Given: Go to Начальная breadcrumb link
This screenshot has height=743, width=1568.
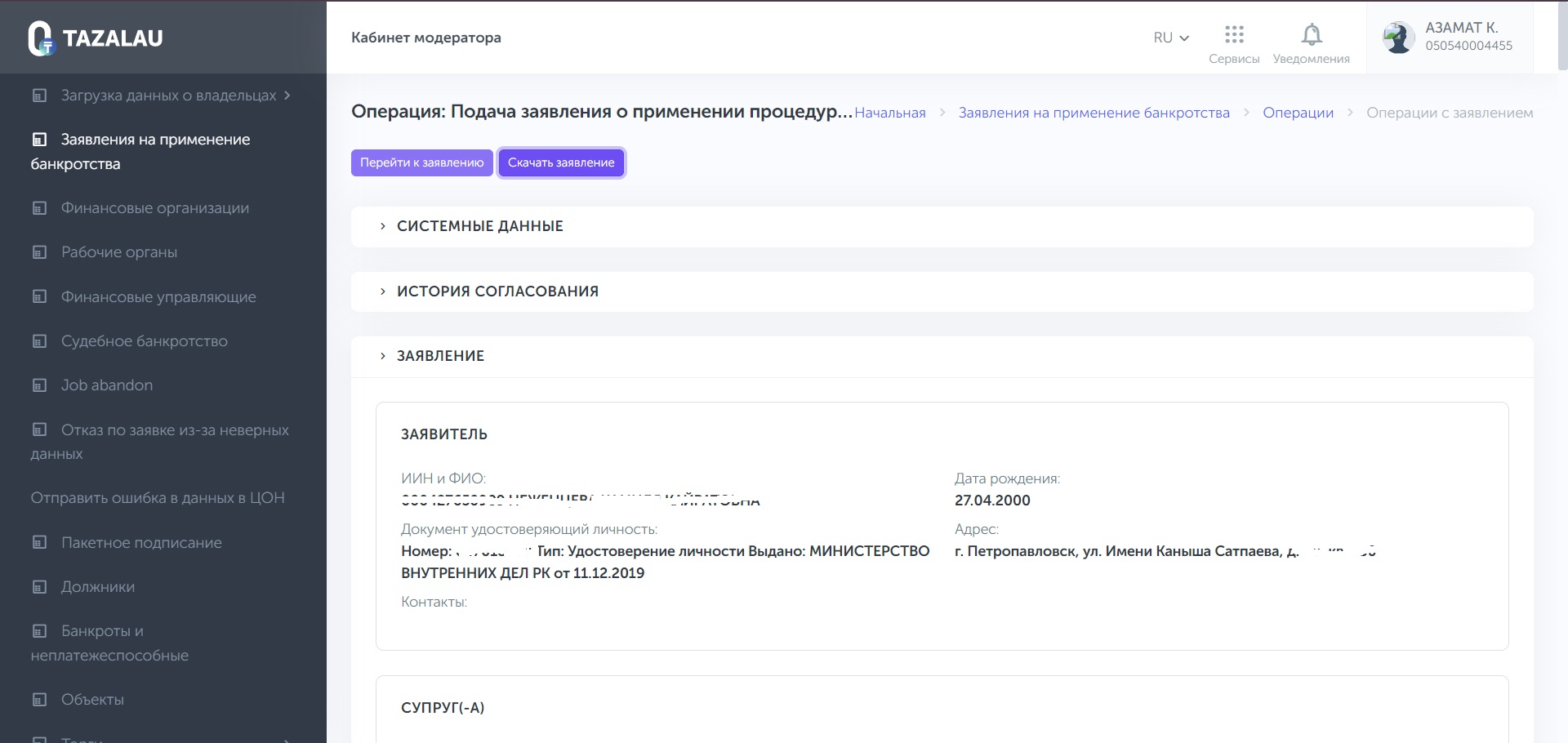Looking at the screenshot, I should (889, 113).
